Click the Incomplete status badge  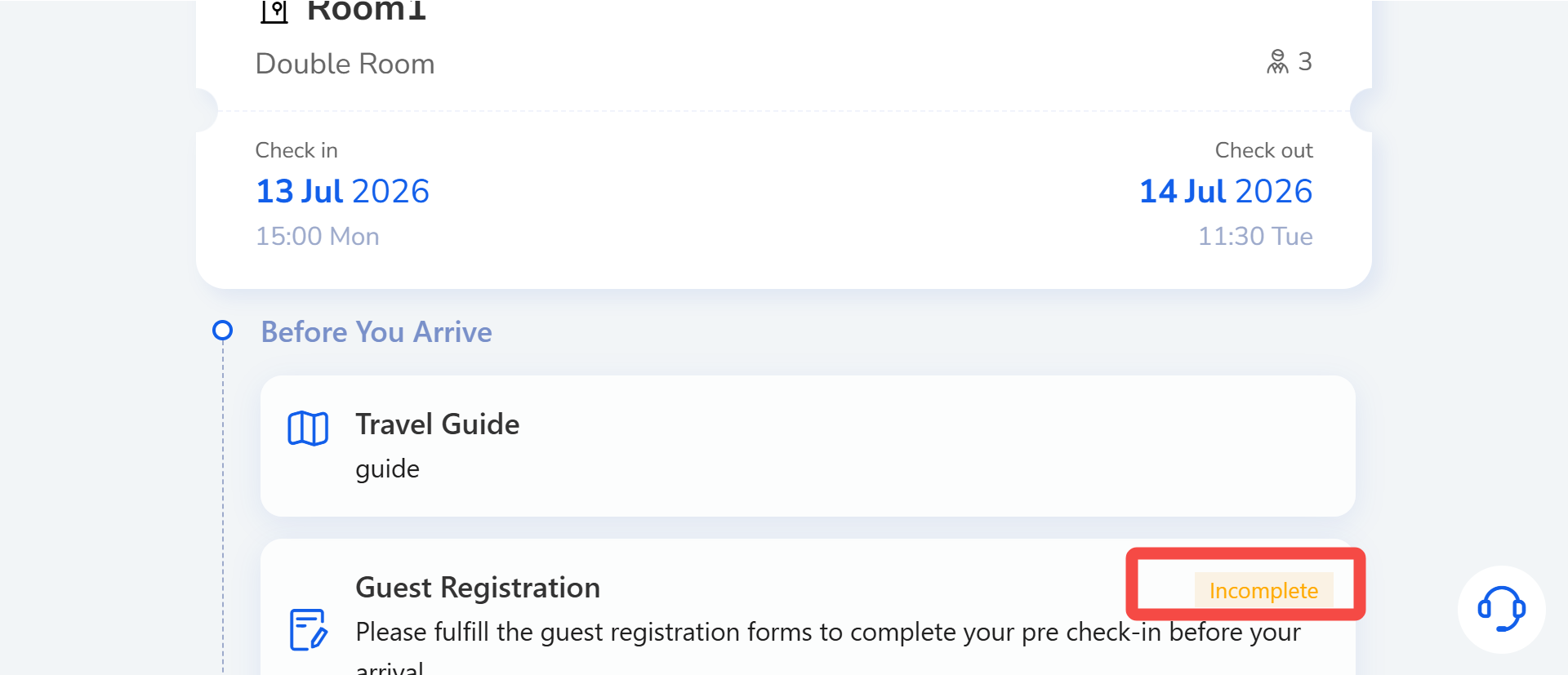(1263, 590)
